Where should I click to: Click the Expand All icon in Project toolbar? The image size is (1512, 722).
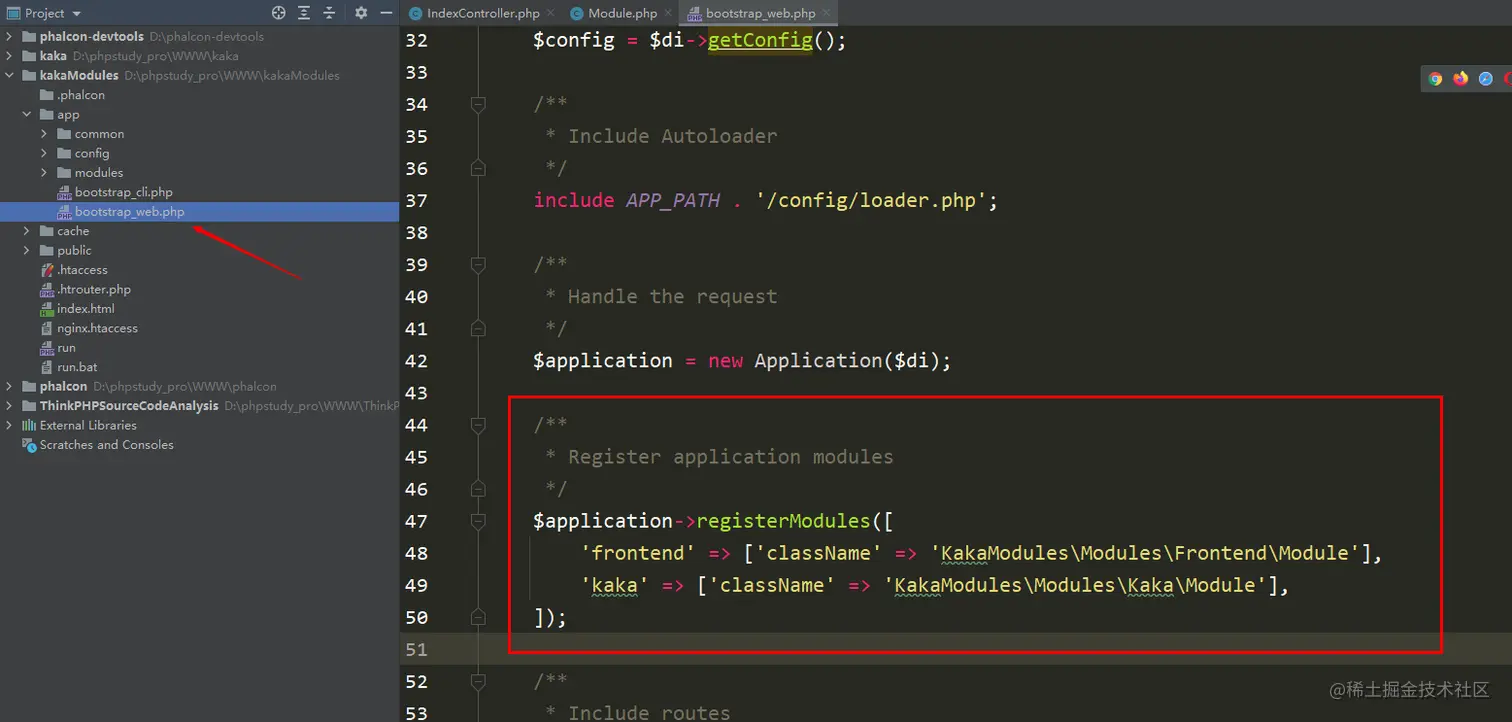pos(304,13)
